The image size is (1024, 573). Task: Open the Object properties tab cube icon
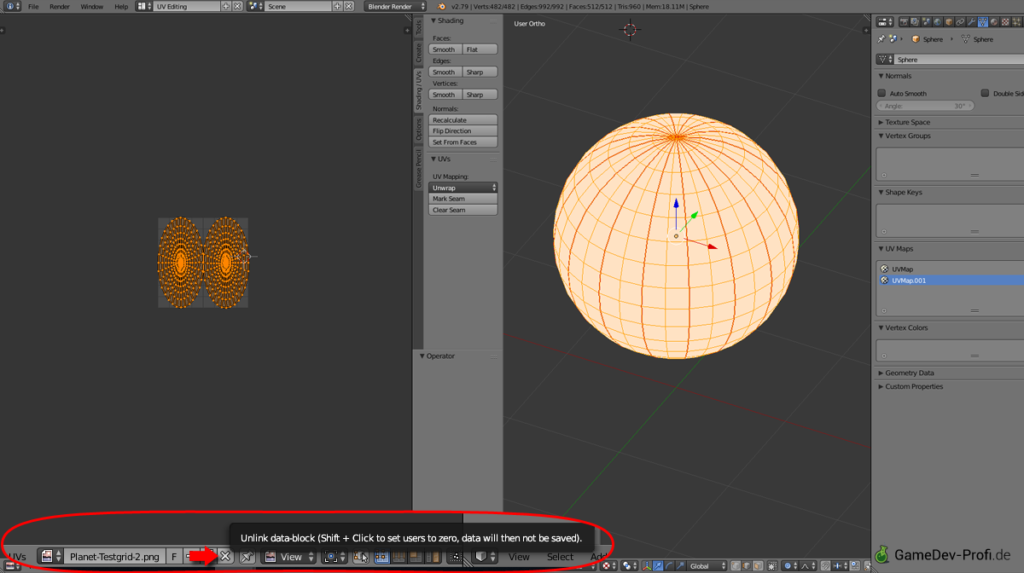[949, 22]
